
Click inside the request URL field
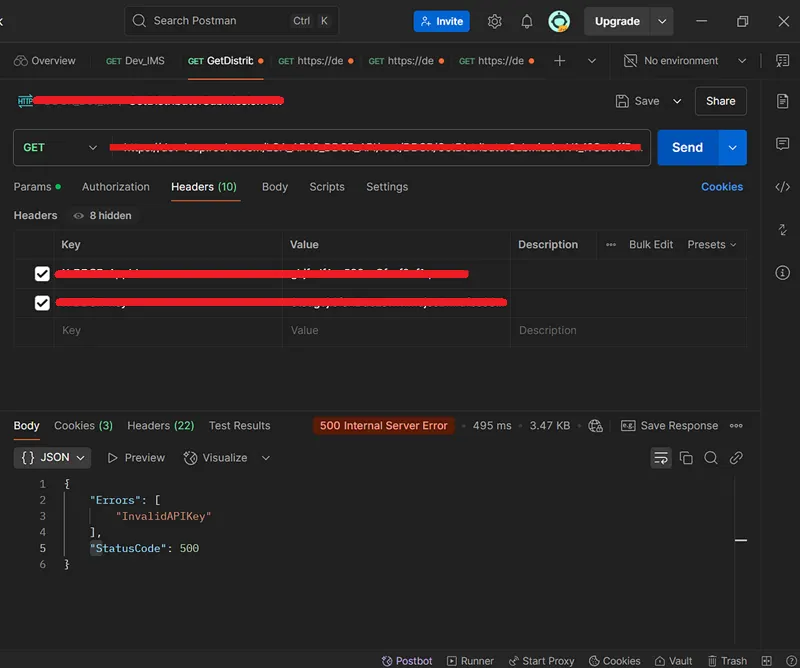pyautogui.click(x=380, y=147)
